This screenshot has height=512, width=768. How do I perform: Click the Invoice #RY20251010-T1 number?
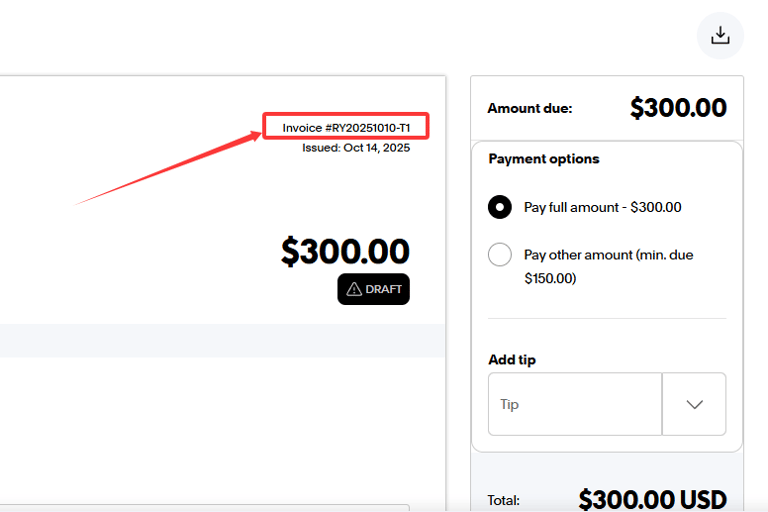coord(346,128)
